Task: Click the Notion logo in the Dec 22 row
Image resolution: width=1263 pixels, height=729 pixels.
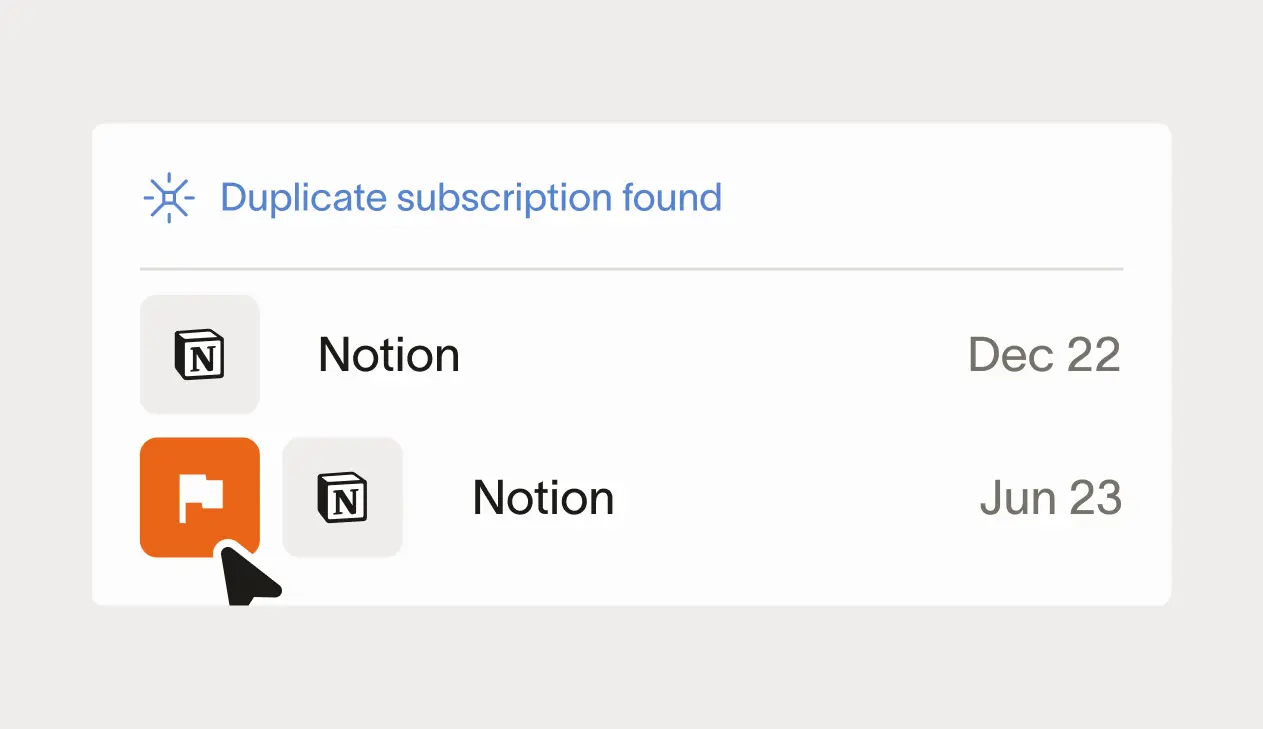Action: (x=199, y=354)
